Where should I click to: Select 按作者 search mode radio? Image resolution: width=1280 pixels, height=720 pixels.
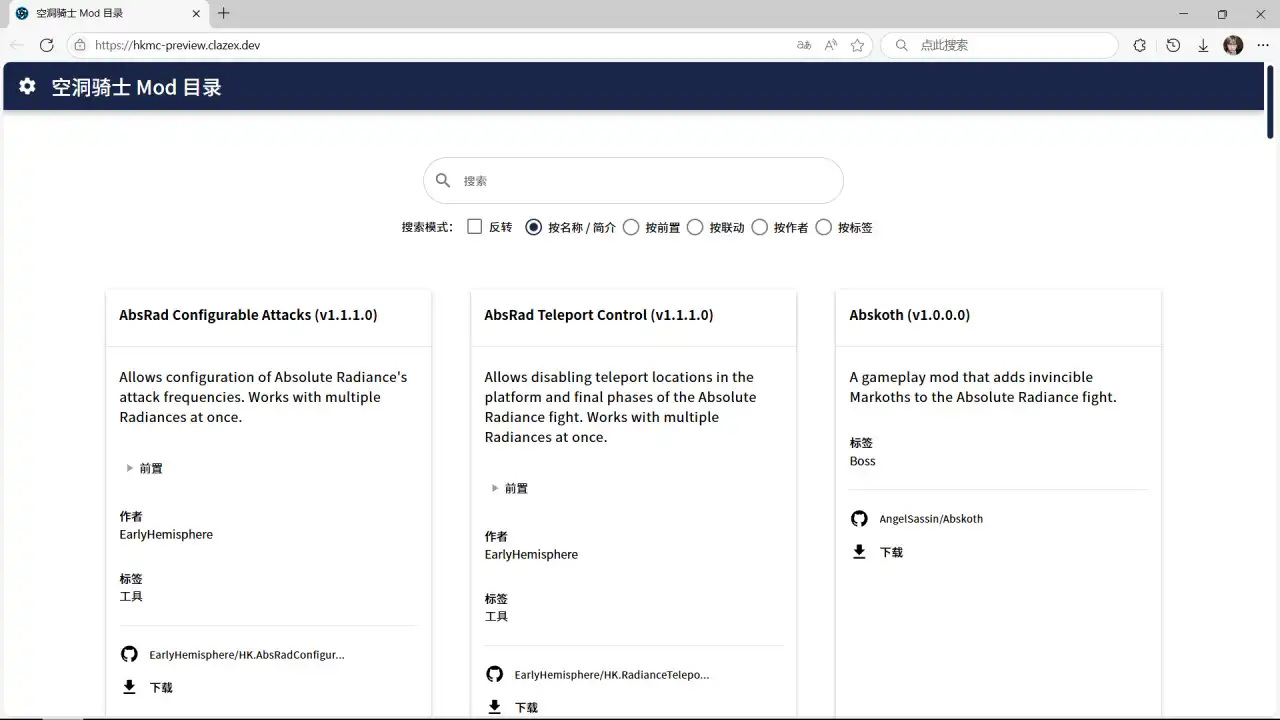[759, 227]
